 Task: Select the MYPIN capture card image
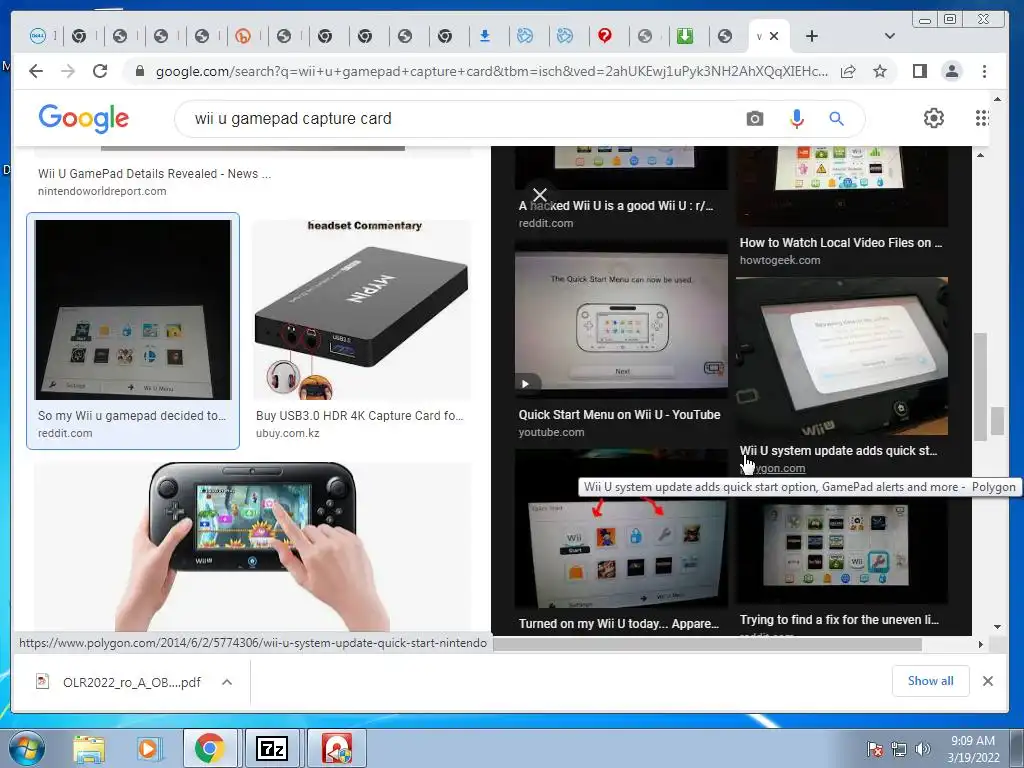362,310
